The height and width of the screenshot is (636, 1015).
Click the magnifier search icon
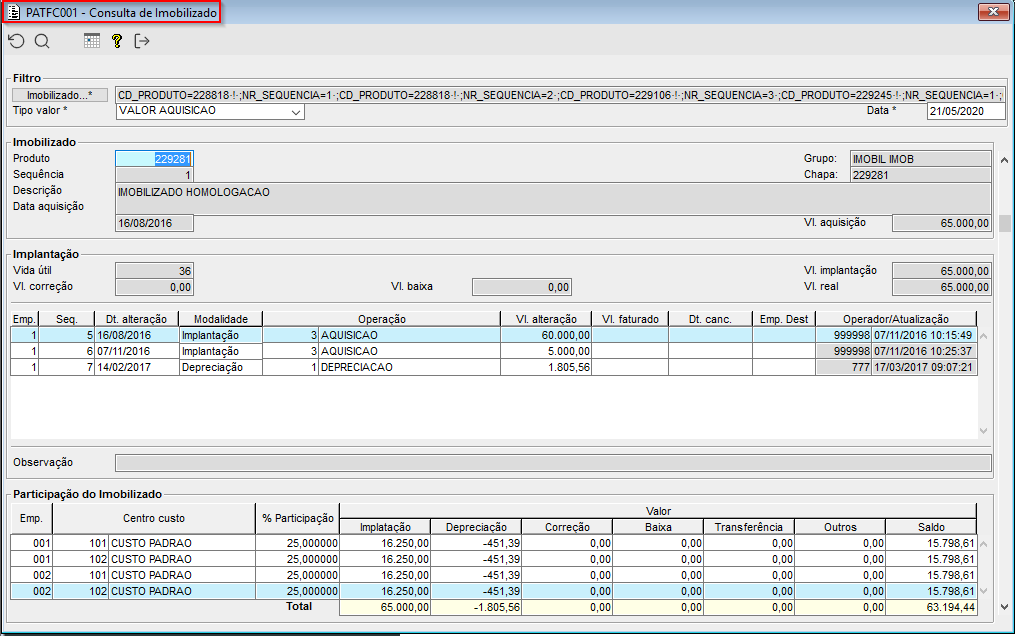(42, 41)
